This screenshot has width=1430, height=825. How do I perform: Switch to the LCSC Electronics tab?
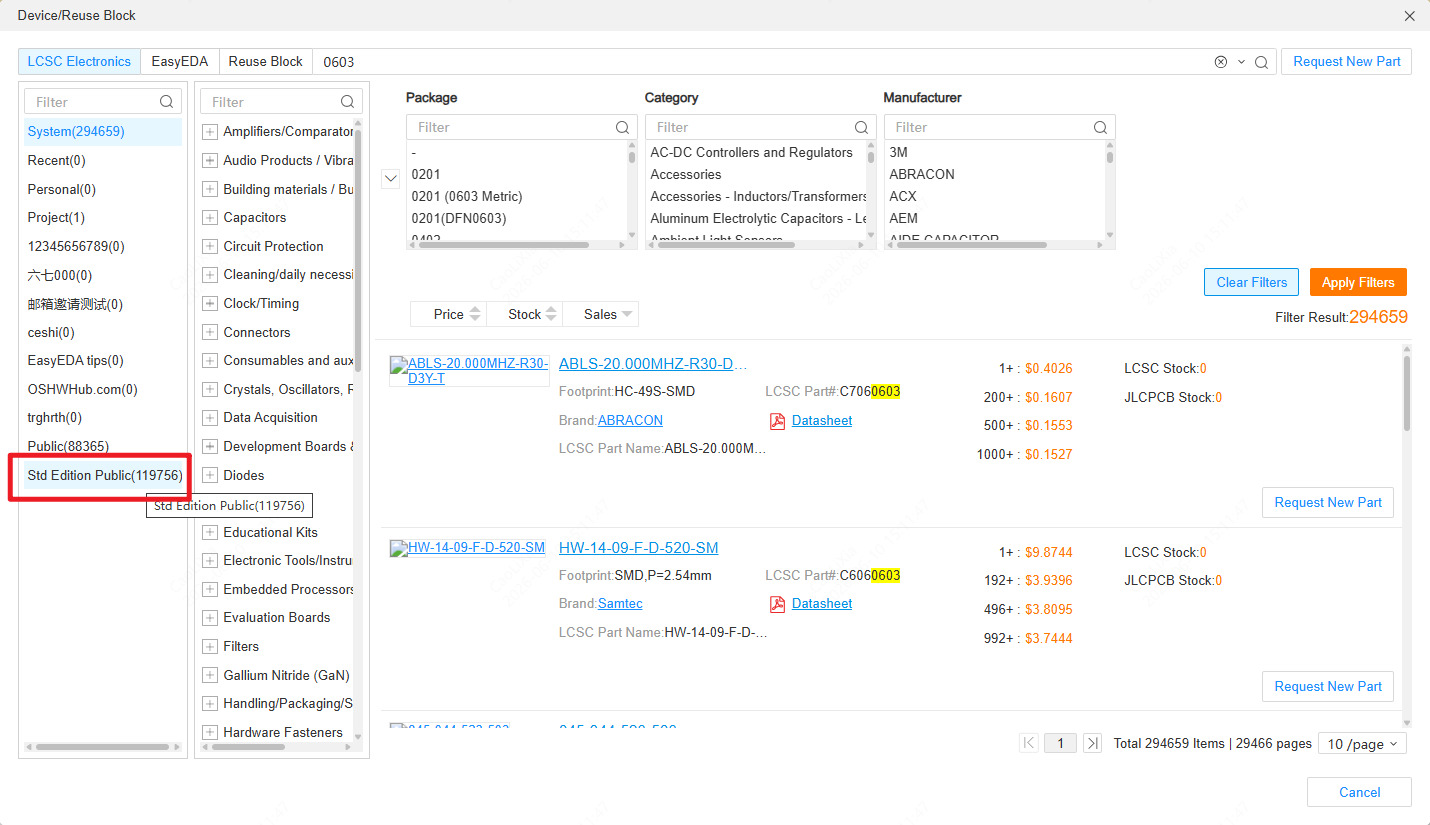pyautogui.click(x=79, y=62)
